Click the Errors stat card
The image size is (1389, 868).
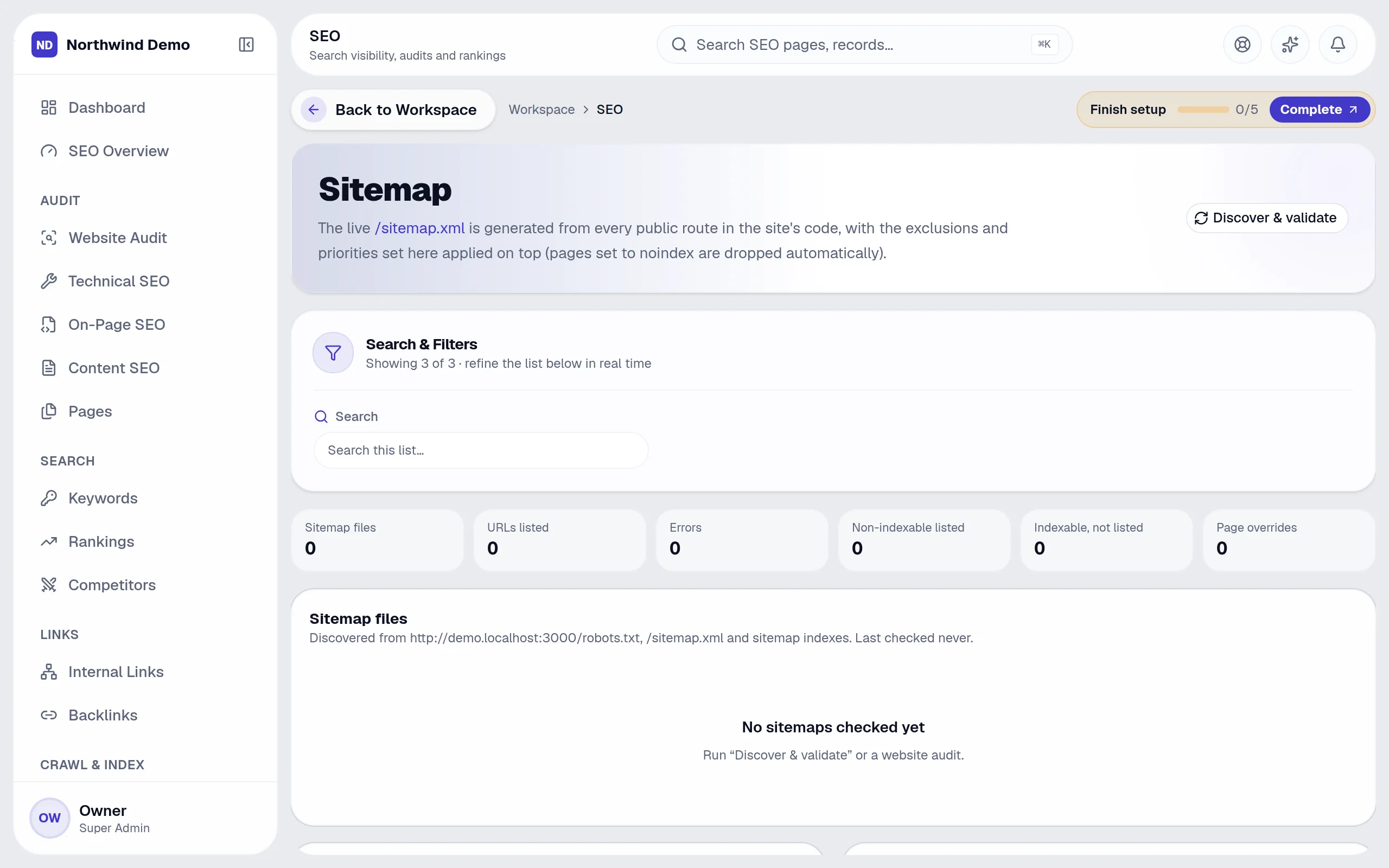pyautogui.click(x=742, y=540)
